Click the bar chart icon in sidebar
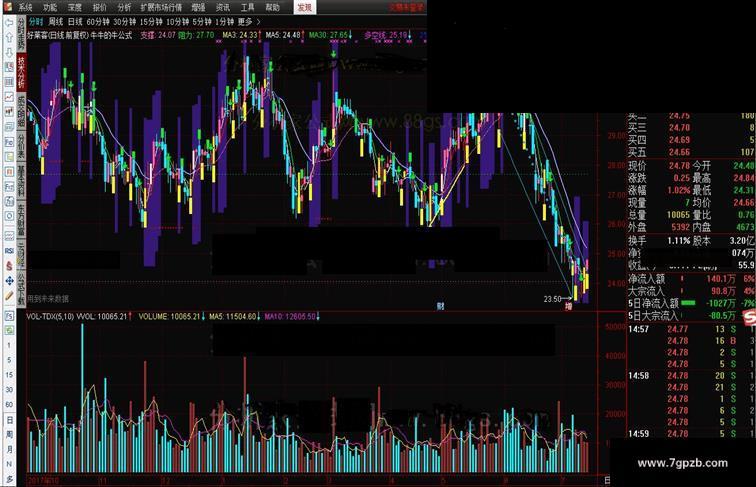This screenshot has height=487, width=756. click(9, 112)
